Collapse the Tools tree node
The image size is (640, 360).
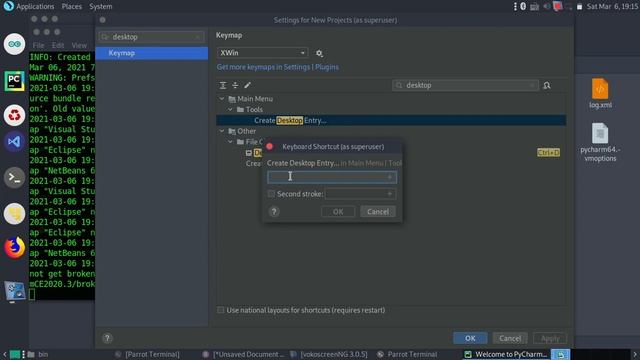tap(230, 109)
